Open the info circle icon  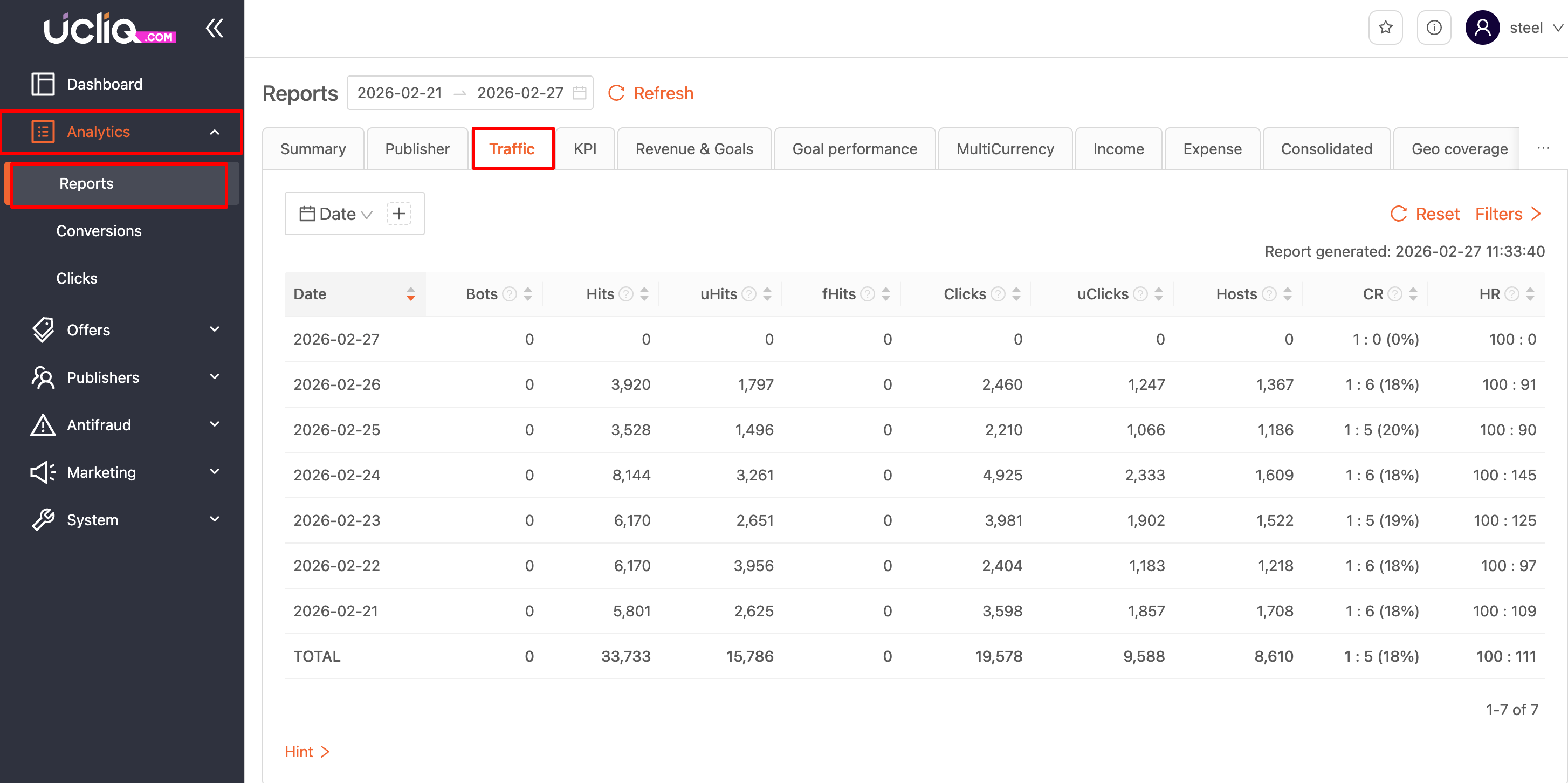coord(1434,28)
